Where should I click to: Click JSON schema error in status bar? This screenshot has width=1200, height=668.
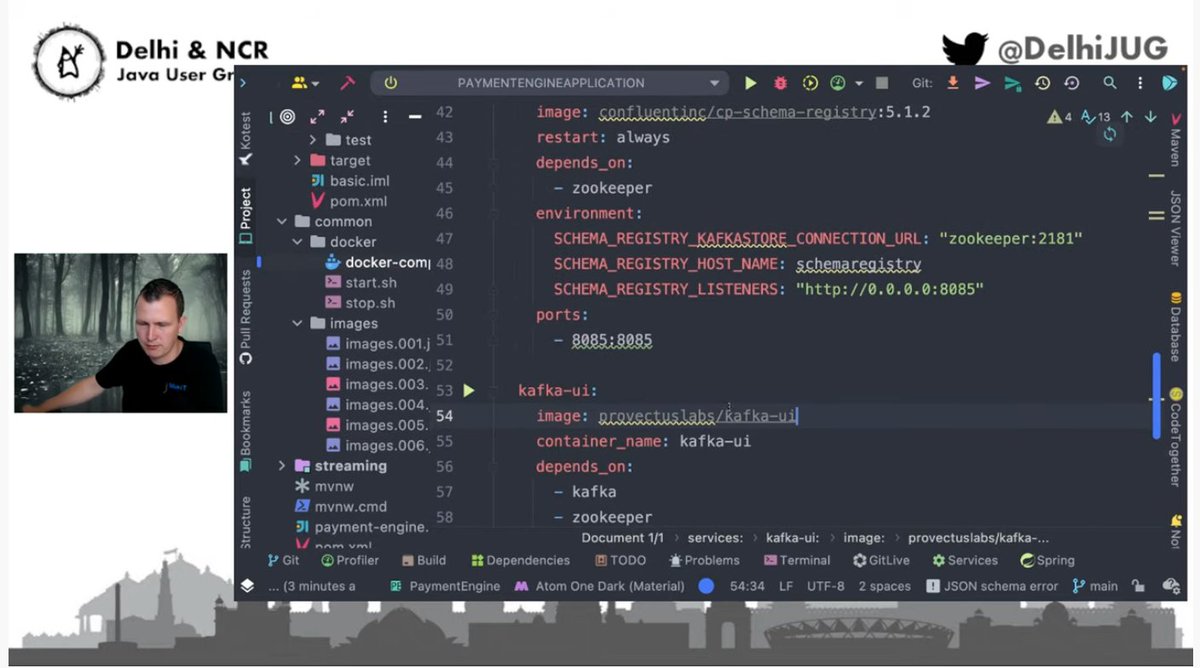(992, 586)
